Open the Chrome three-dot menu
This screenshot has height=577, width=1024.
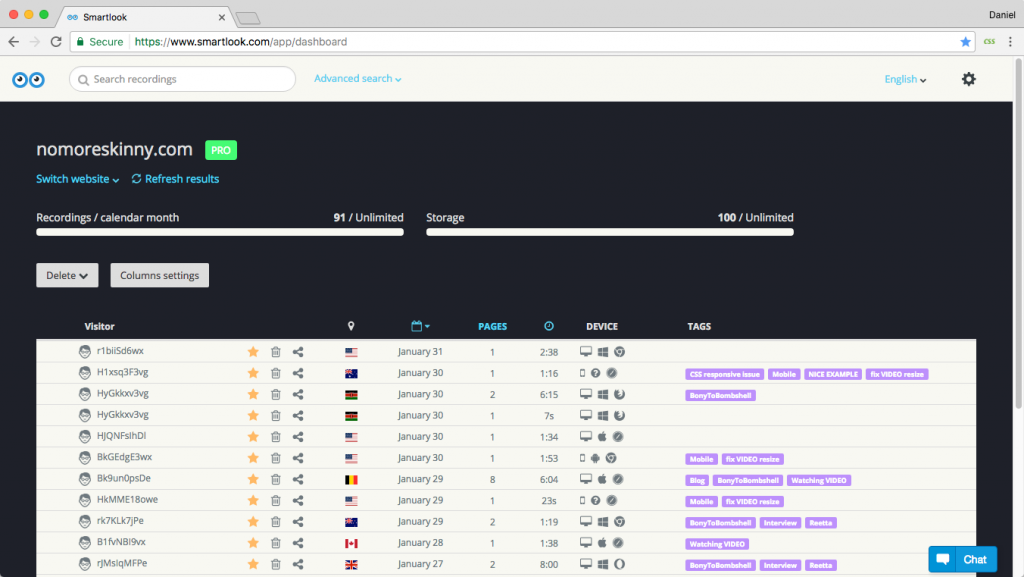click(x=1010, y=42)
